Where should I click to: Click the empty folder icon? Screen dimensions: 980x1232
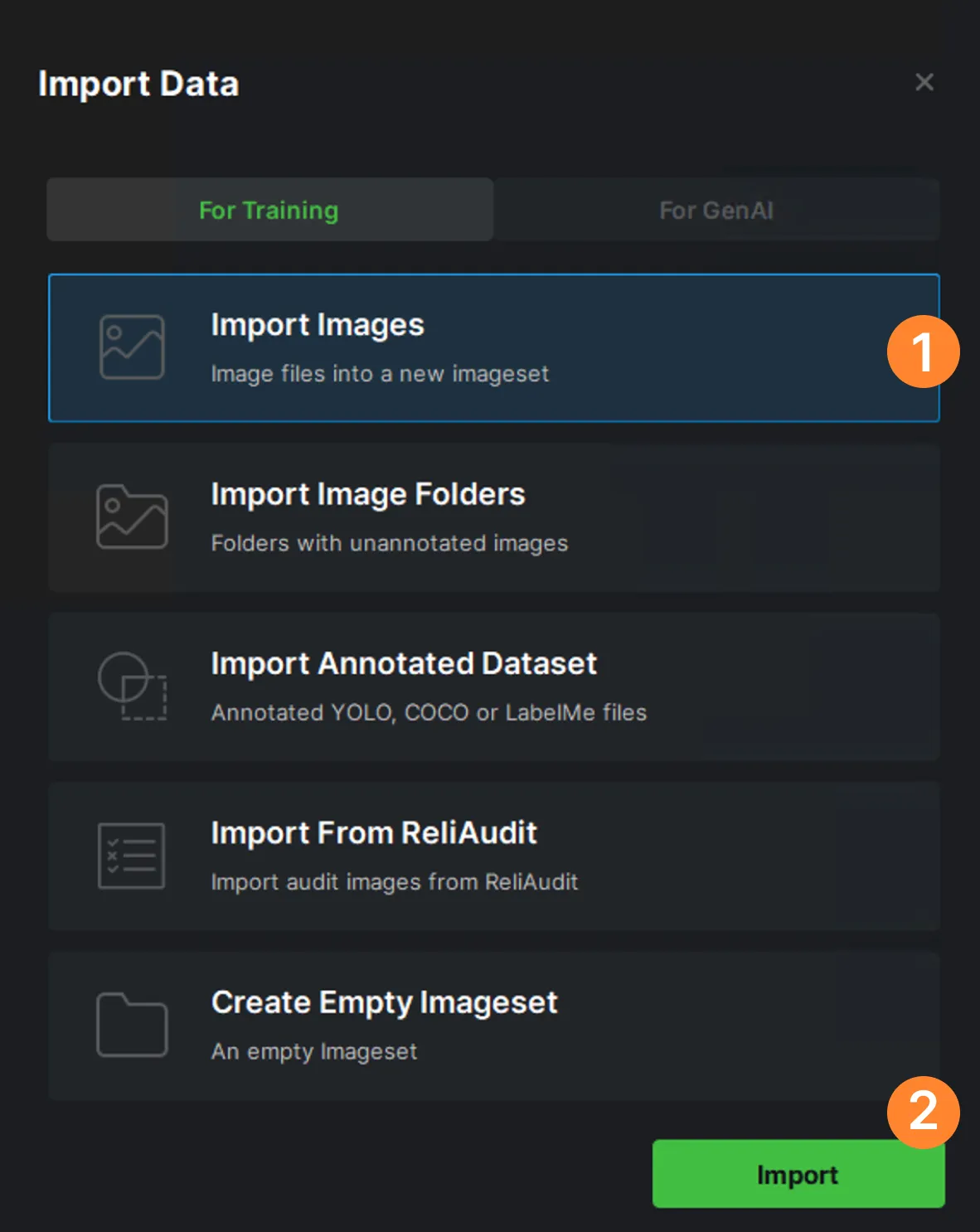pos(132,1025)
